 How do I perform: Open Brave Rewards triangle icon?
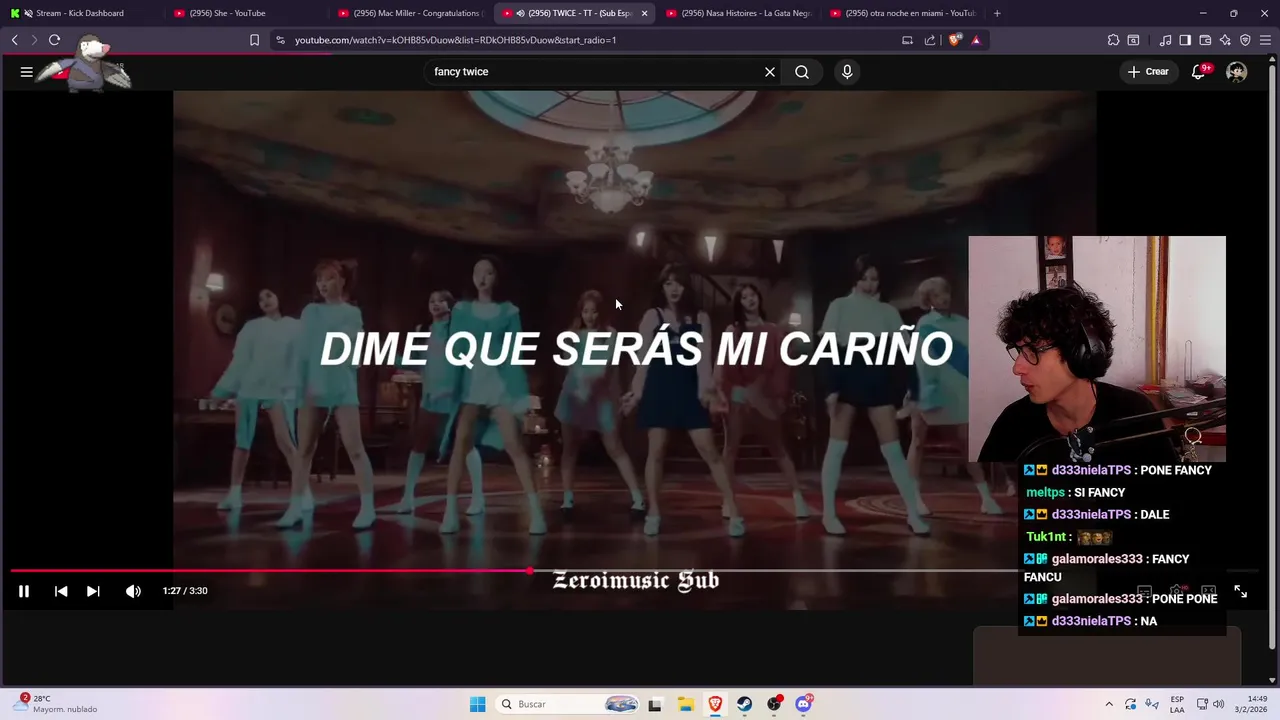(x=976, y=40)
